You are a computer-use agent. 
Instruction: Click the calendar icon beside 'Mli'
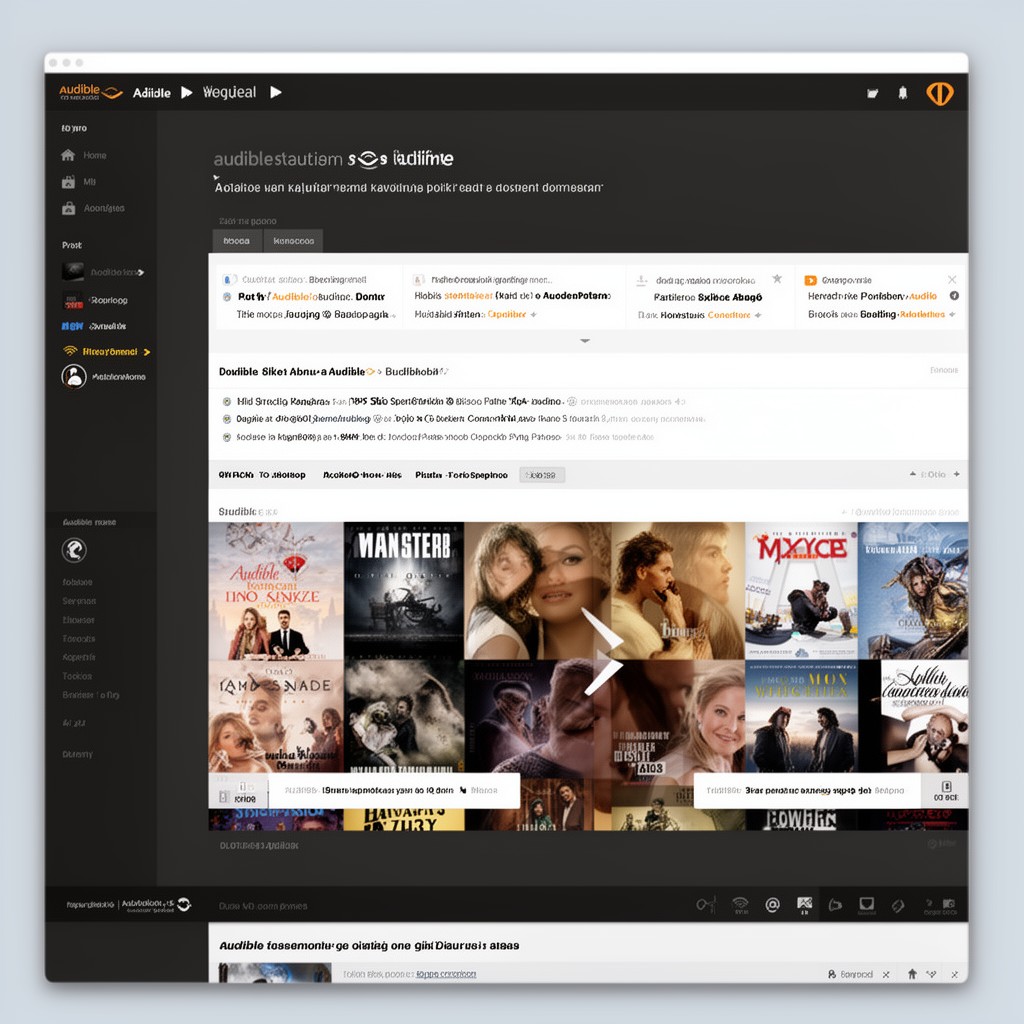[x=68, y=182]
